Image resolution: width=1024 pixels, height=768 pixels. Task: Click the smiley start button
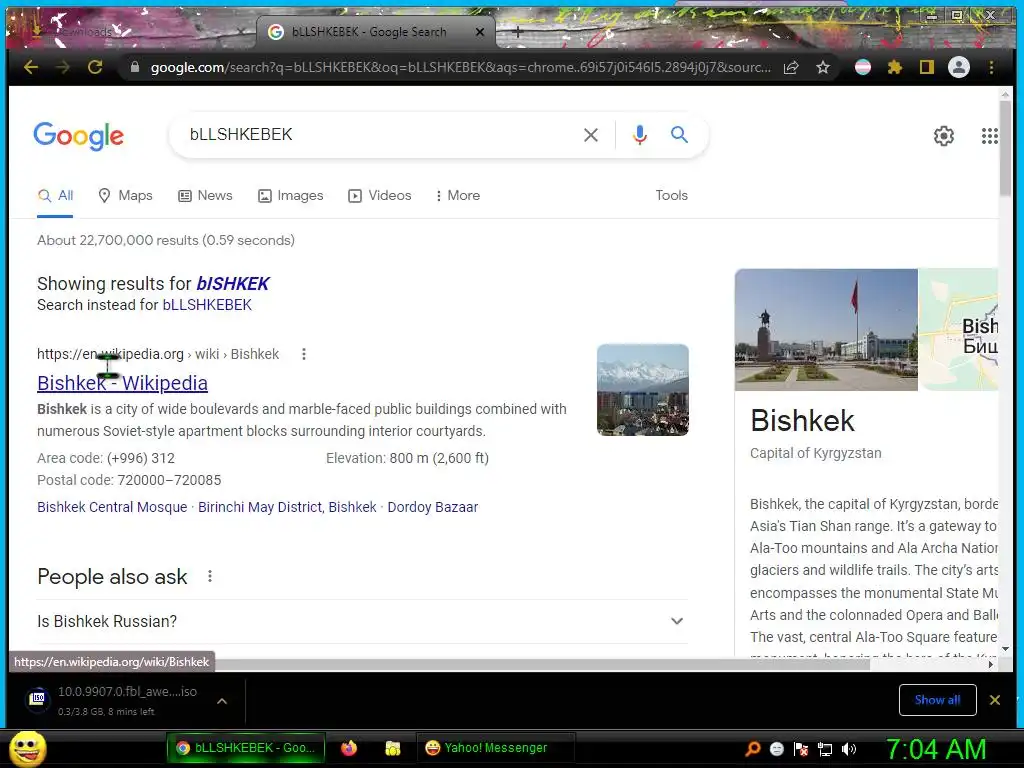point(28,748)
